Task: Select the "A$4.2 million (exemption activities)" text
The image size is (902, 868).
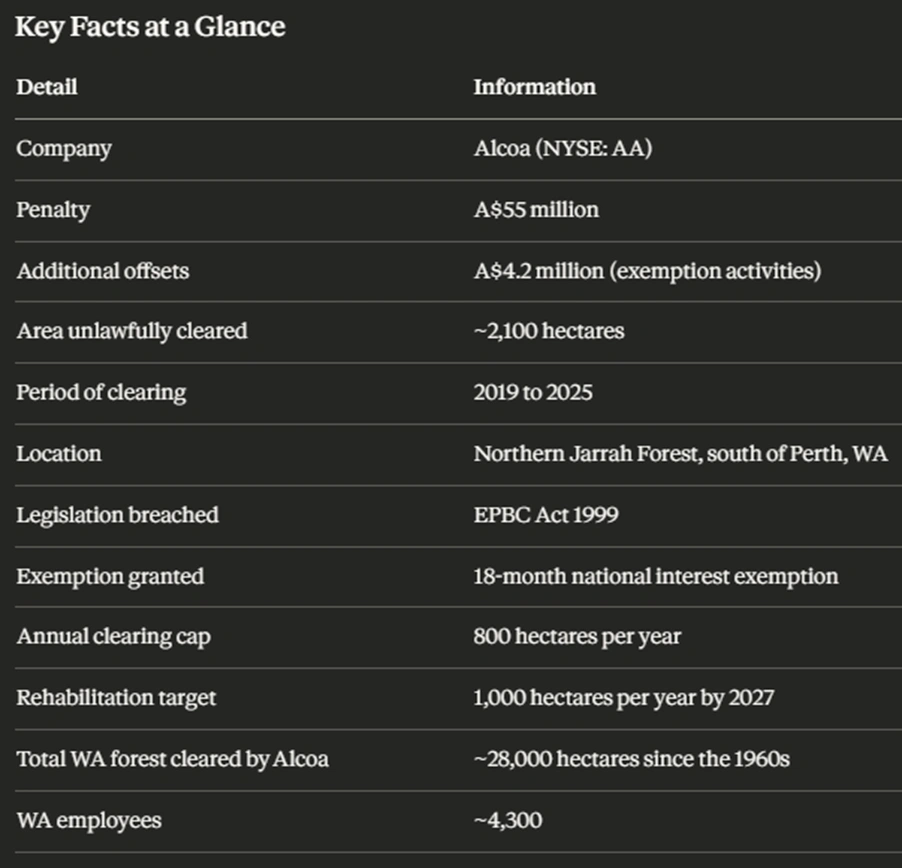Action: click(x=647, y=271)
